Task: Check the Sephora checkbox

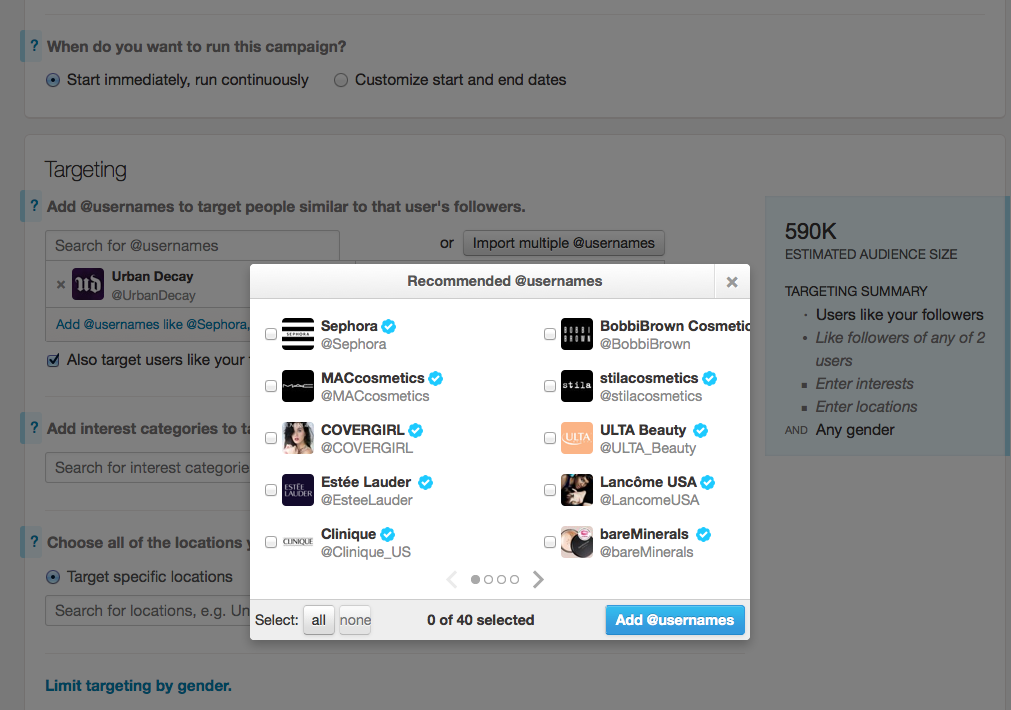Action: point(270,334)
